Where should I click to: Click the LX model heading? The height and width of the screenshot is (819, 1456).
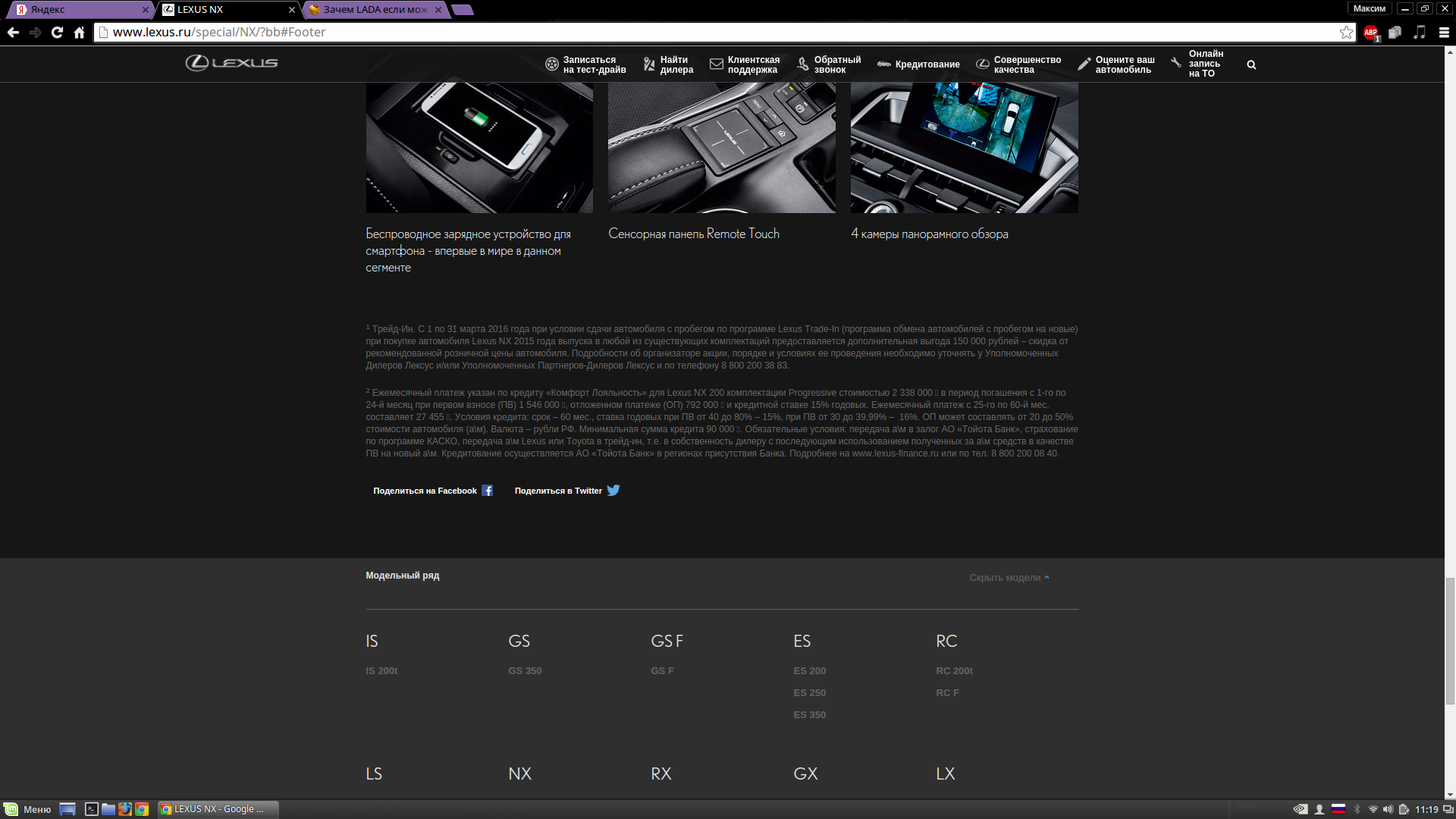(945, 773)
